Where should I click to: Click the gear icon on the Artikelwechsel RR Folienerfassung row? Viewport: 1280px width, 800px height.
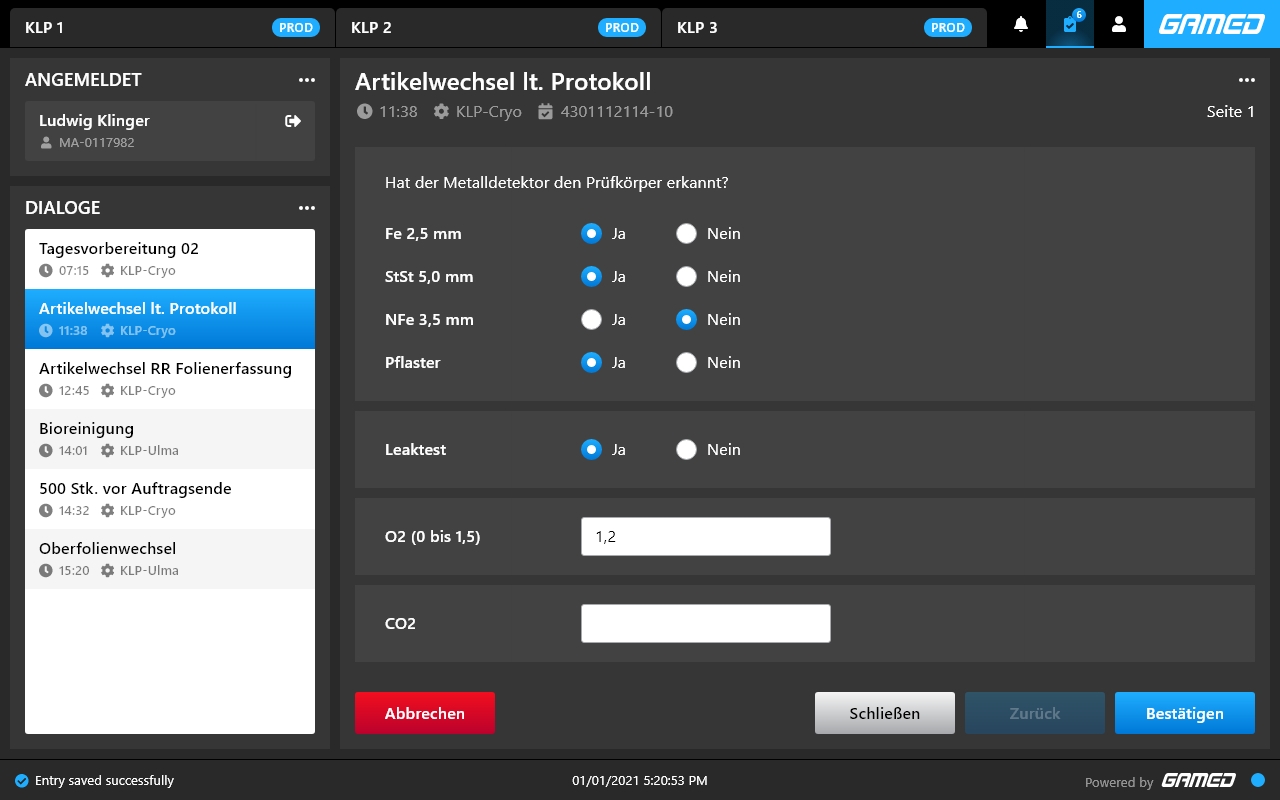pyautogui.click(x=108, y=391)
